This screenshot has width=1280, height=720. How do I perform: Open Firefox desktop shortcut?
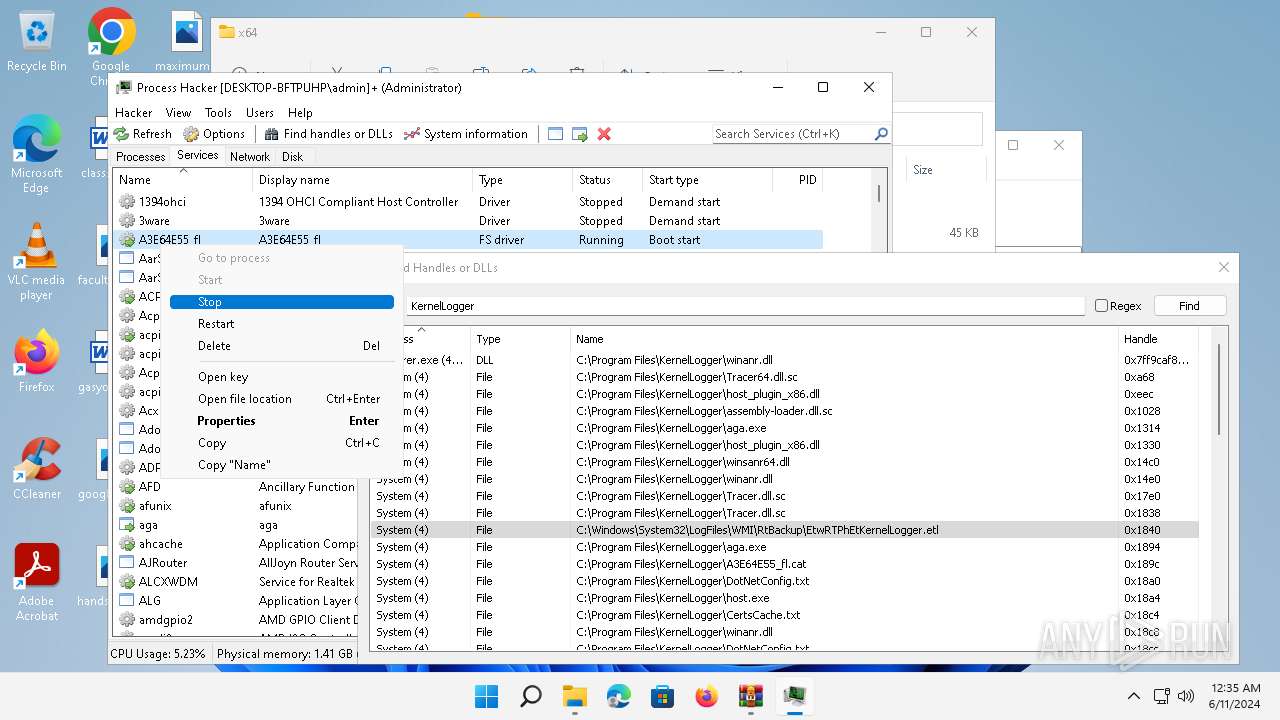point(37,360)
